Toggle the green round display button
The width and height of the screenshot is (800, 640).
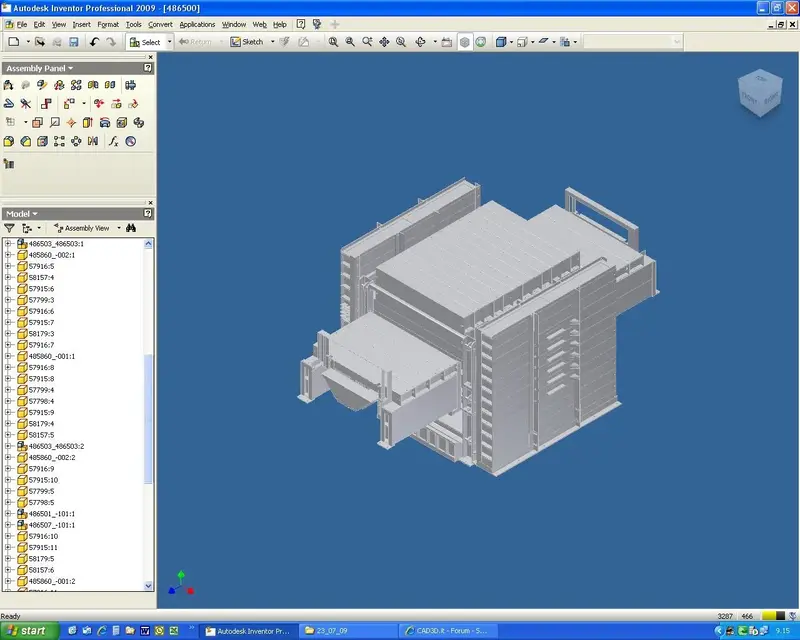(x=481, y=42)
